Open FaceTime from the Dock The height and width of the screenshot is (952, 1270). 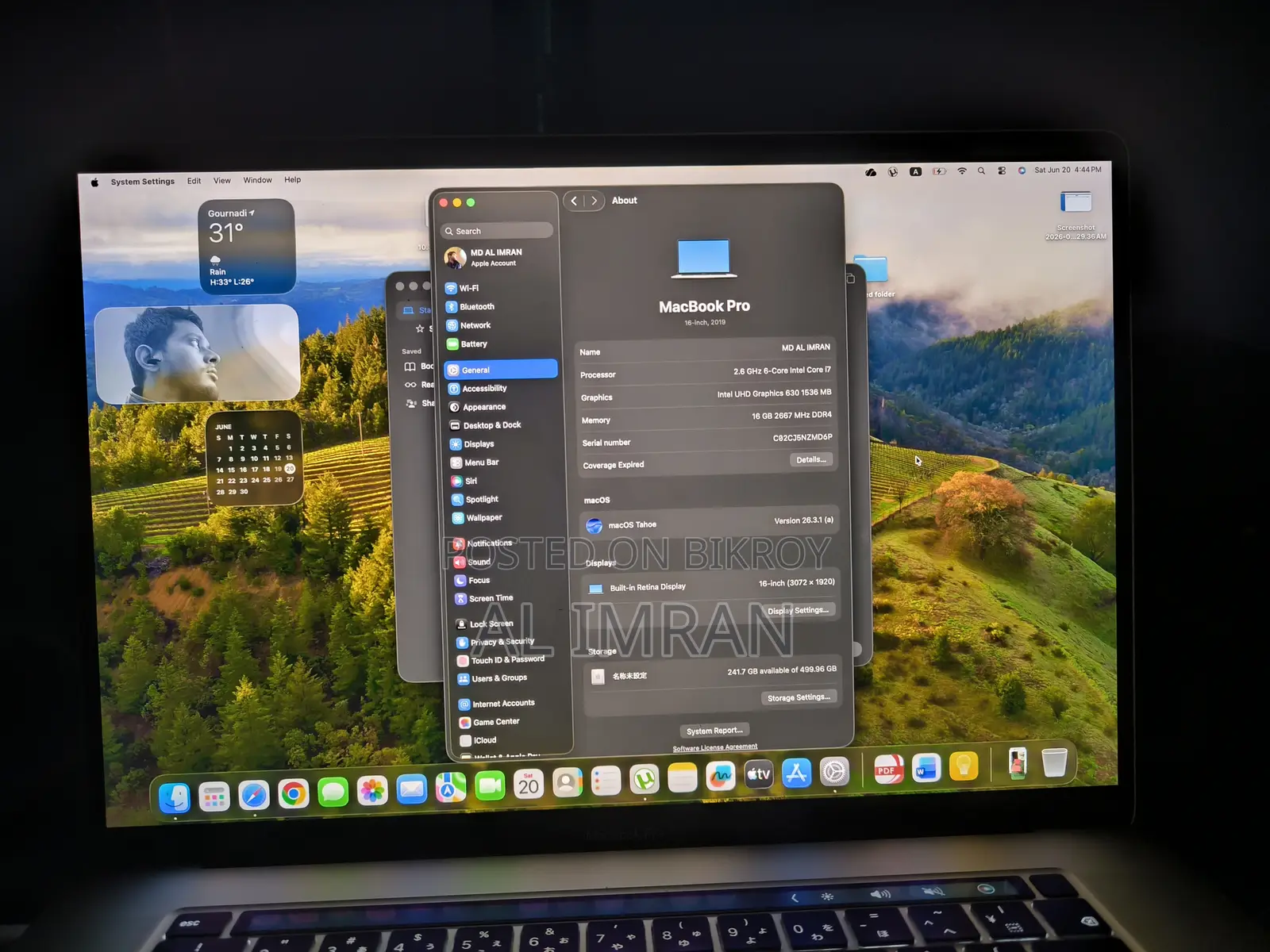coord(491,786)
